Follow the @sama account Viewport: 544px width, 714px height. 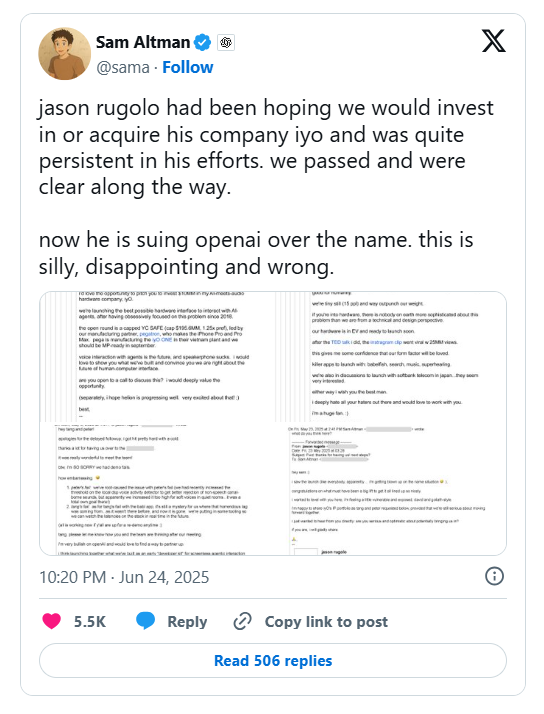pos(188,67)
